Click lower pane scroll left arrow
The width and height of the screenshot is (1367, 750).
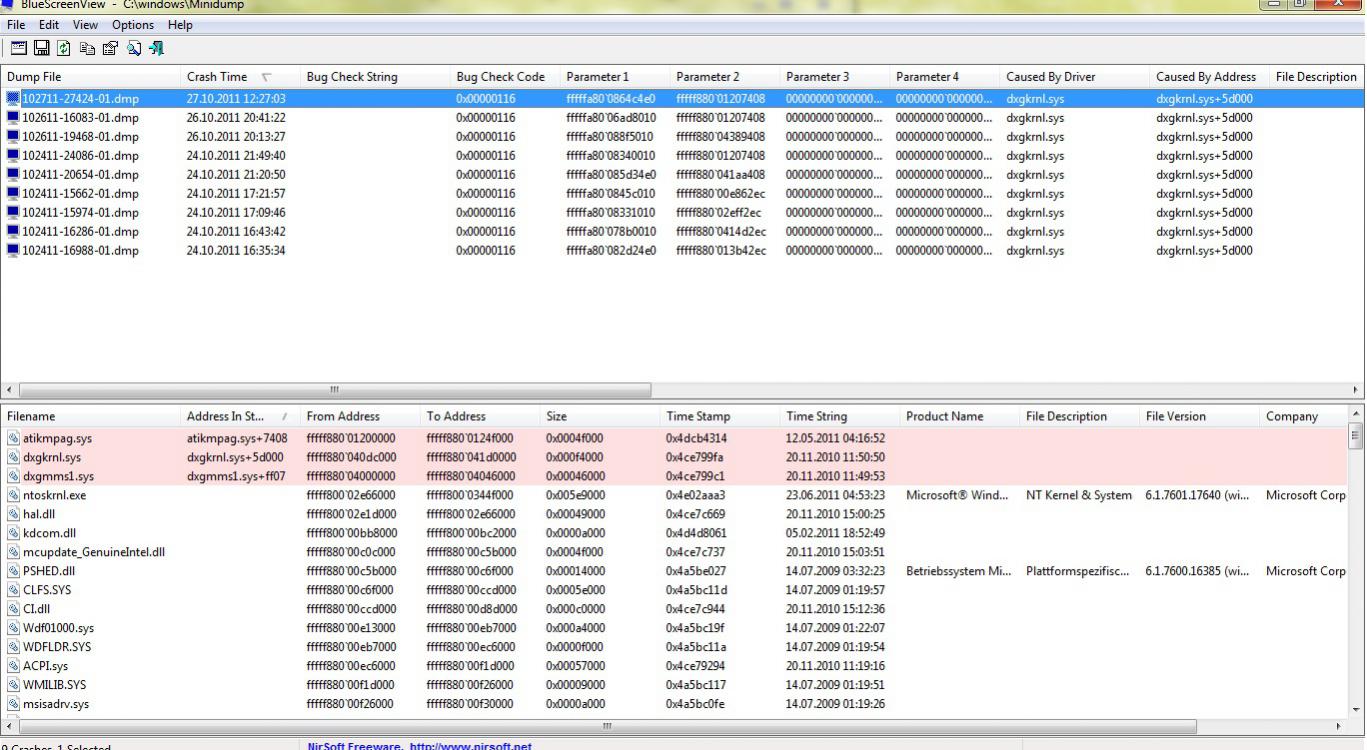[x=10, y=726]
